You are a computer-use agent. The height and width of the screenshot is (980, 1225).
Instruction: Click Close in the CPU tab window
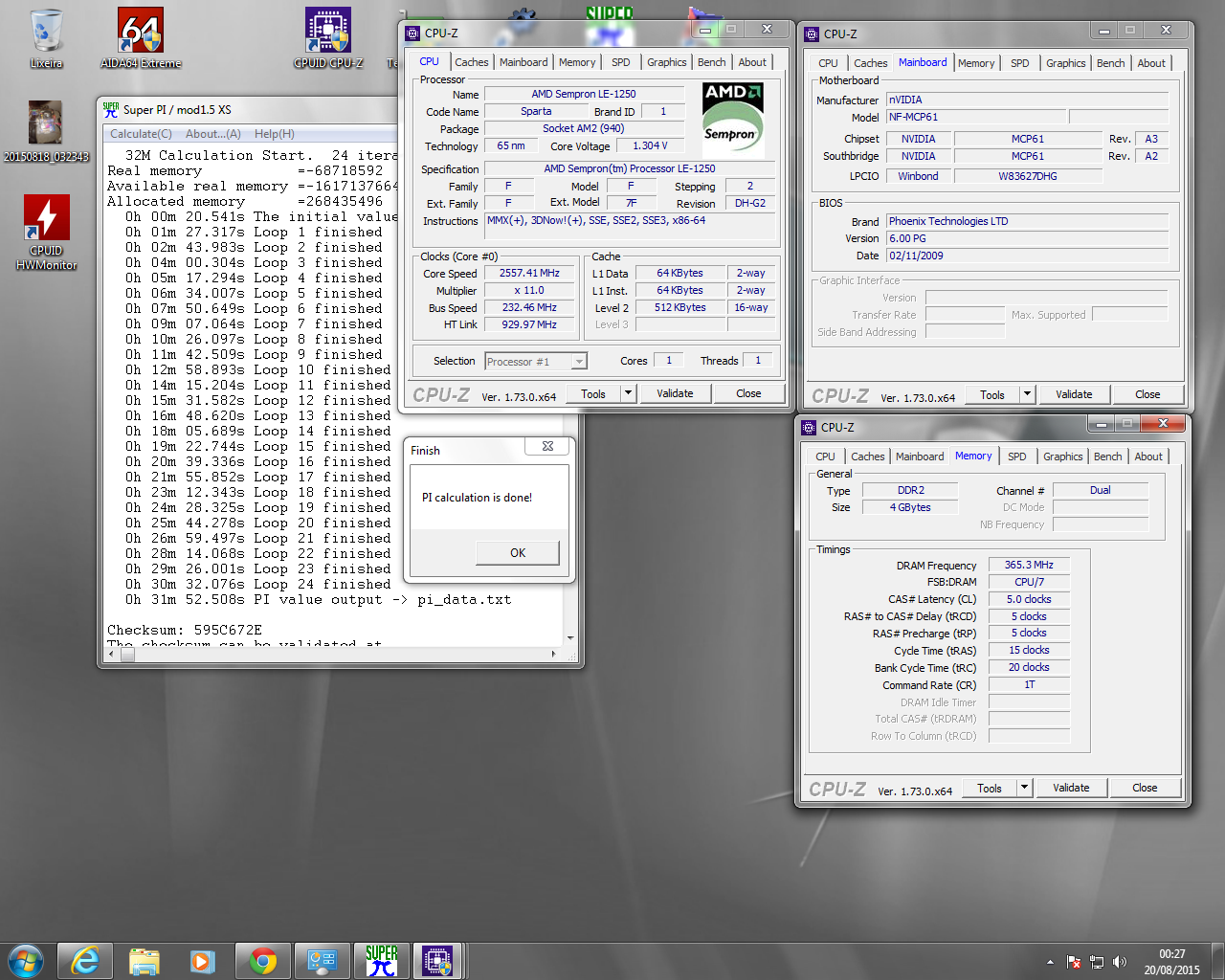[748, 393]
